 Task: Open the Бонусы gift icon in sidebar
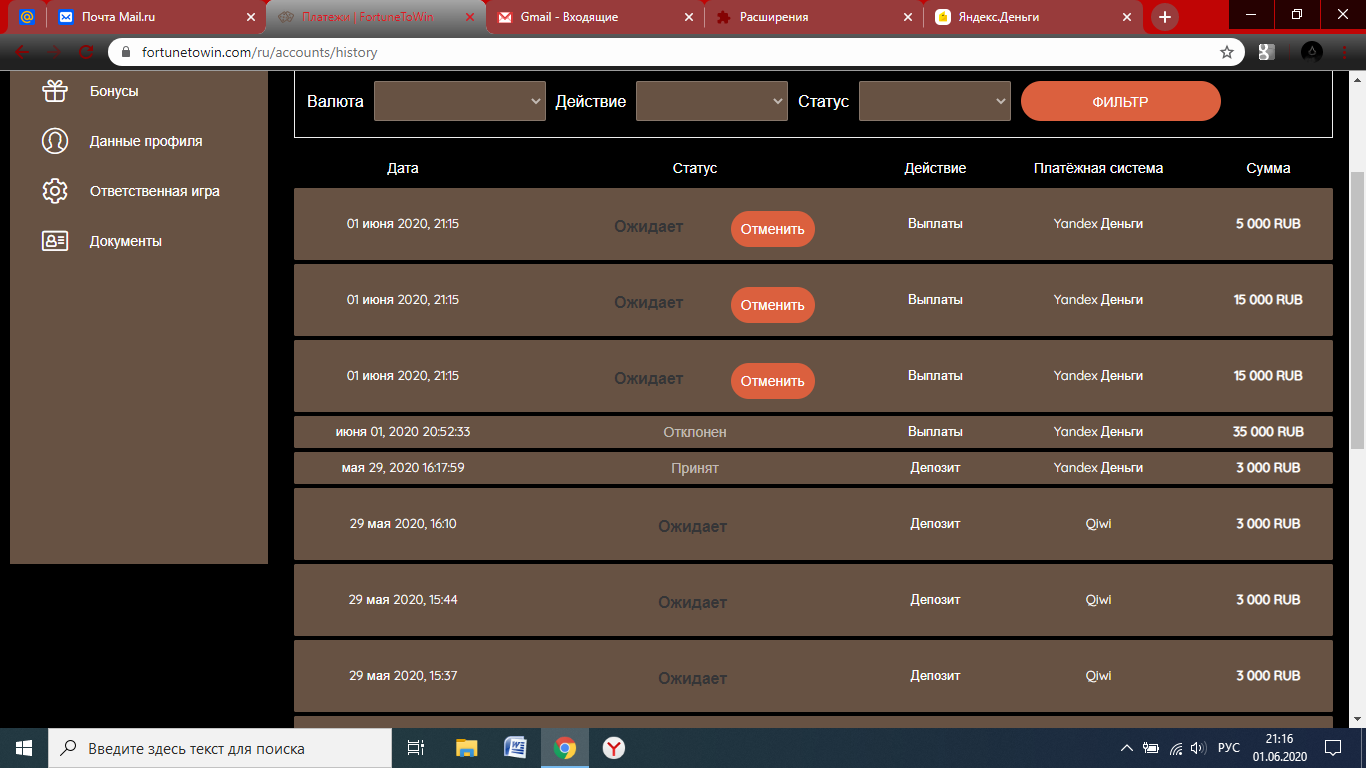[55, 91]
